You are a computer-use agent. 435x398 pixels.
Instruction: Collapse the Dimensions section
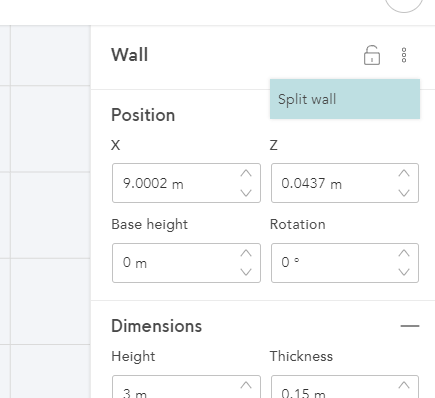point(410,326)
